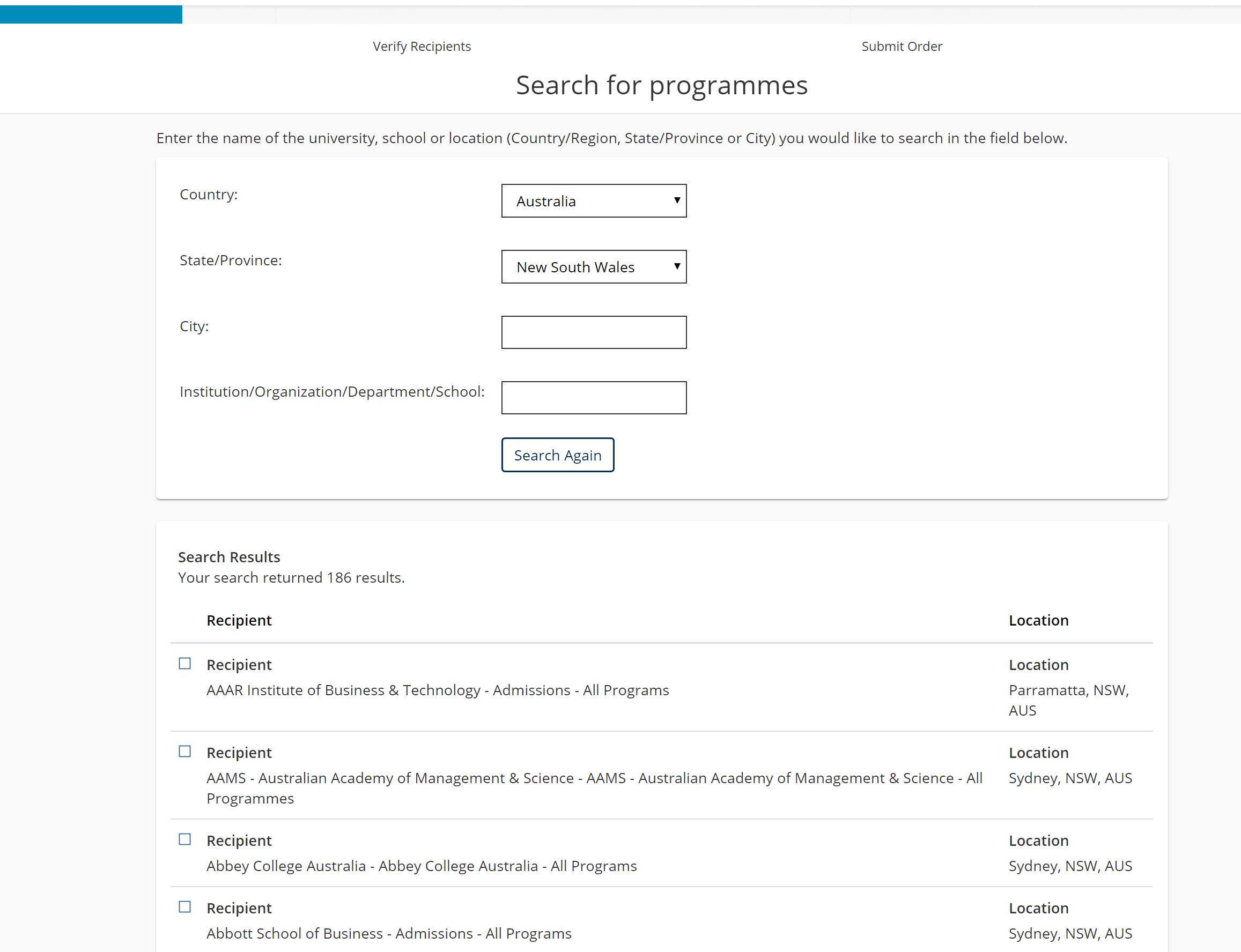
Task: Focus the Institution/Organization/Department/School text box
Action: [x=594, y=398]
